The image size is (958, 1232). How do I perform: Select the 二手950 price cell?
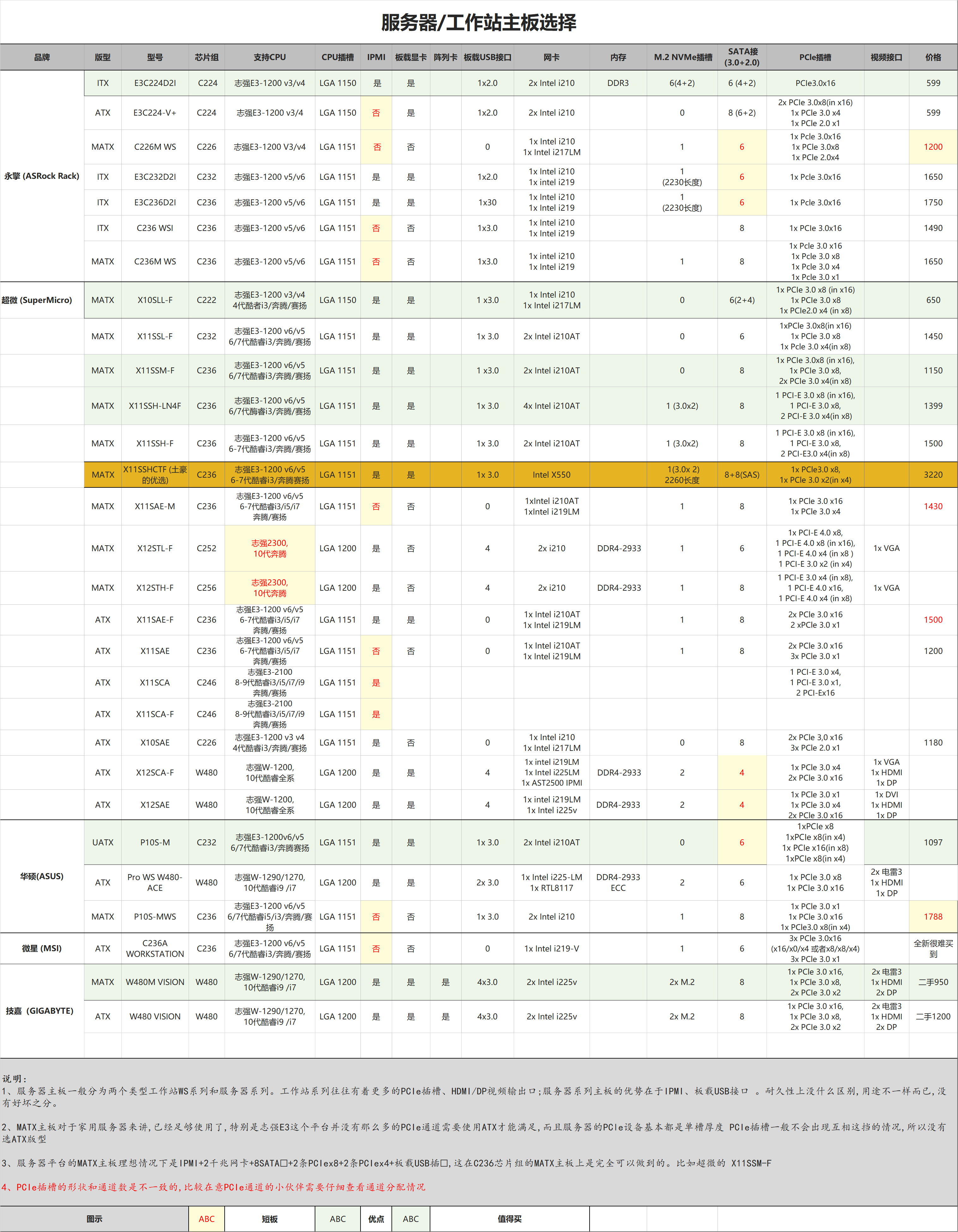[933, 982]
